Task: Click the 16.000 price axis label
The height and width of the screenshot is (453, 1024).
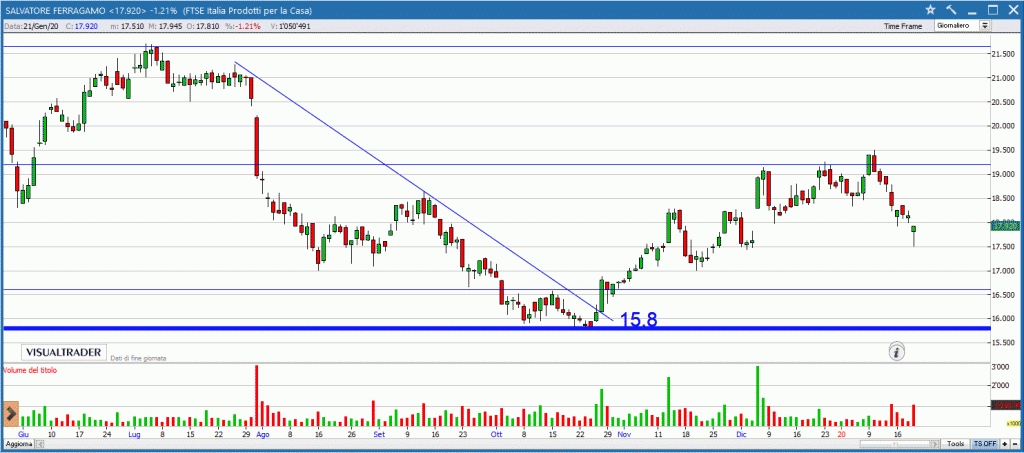Action: pos(1004,319)
